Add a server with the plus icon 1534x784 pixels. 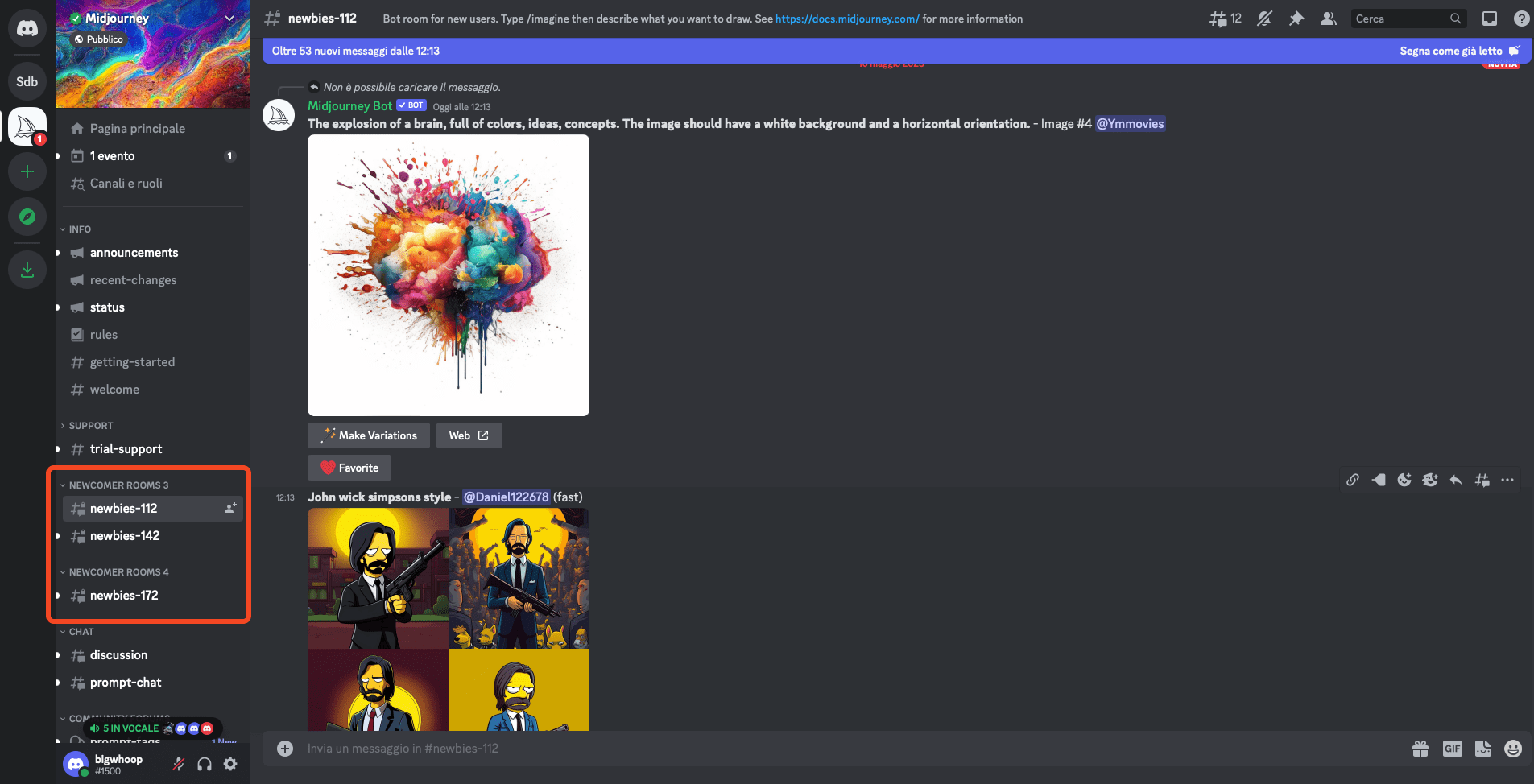point(27,171)
